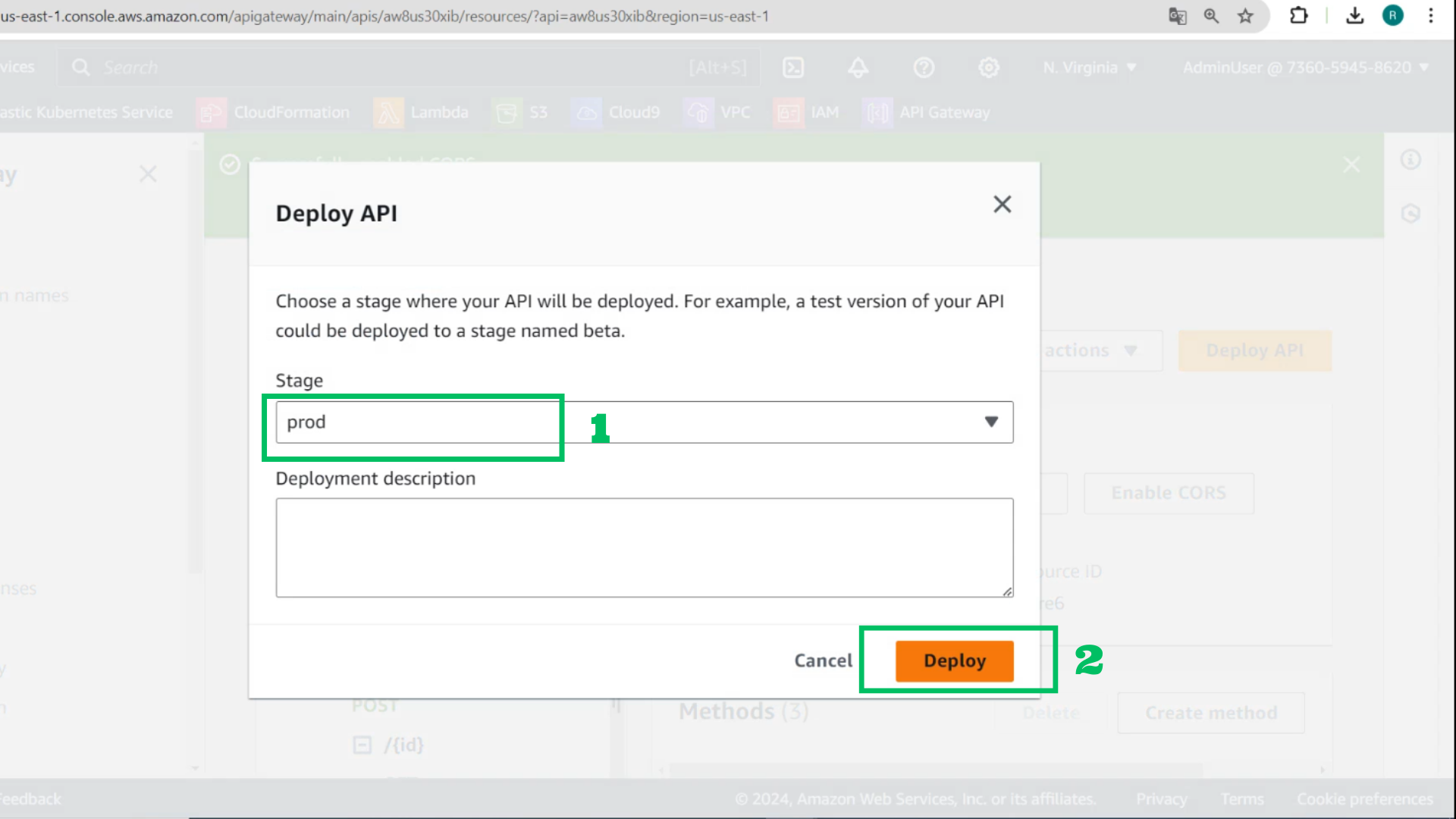The image size is (1456, 819).
Task: Click the Google Translate icon in the address bar
Action: click(1177, 16)
